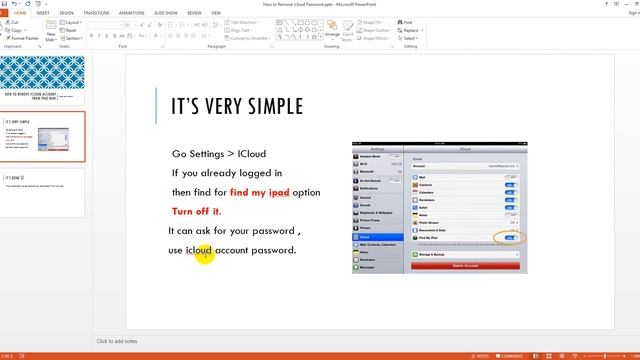The height and width of the screenshot is (360, 640).
Task: Toggle Strikethrough formatting
Action: pos(122,36)
